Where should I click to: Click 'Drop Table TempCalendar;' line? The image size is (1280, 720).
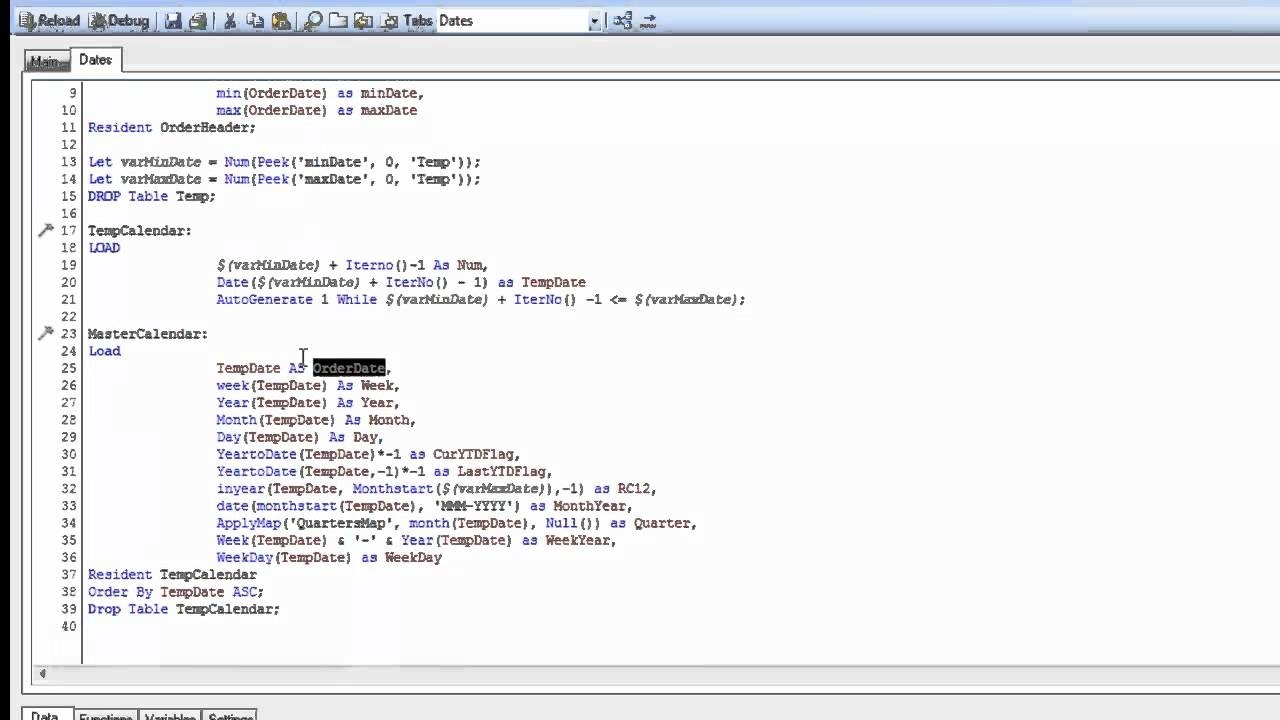tap(184, 609)
